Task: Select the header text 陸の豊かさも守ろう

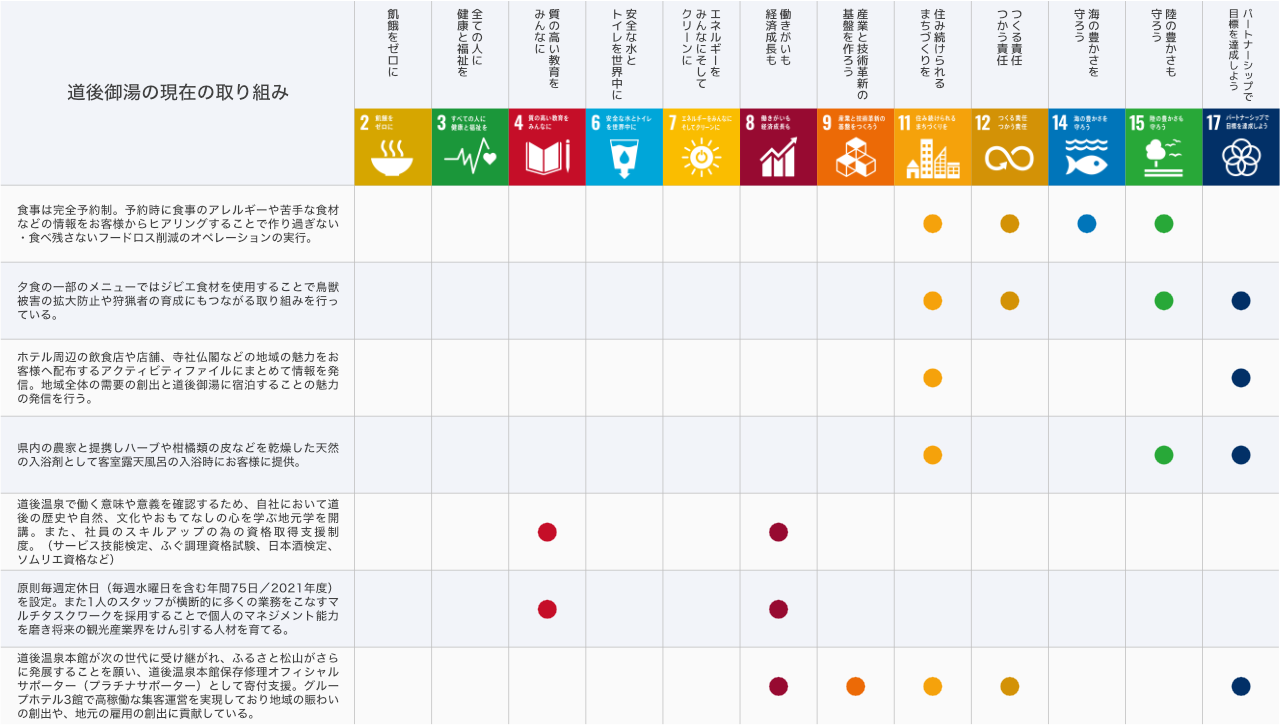Action: pos(1163,43)
